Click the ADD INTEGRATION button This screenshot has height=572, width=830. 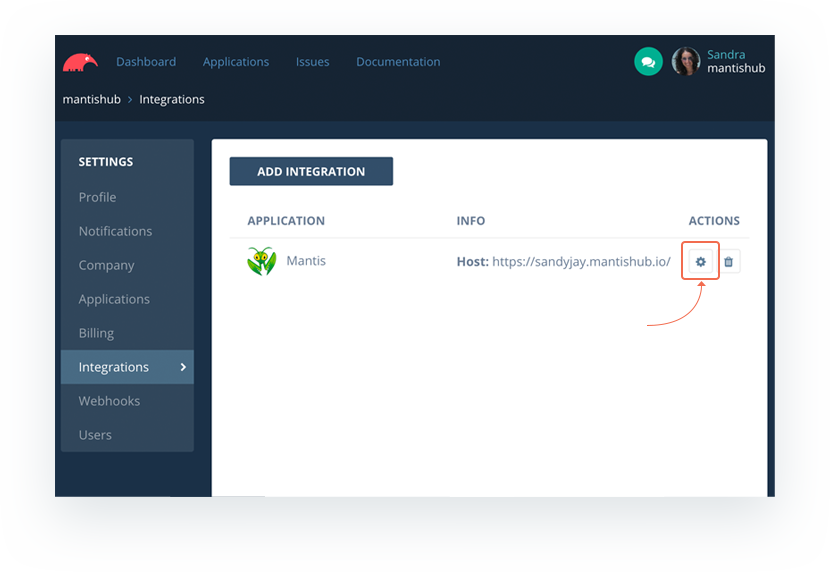point(311,171)
